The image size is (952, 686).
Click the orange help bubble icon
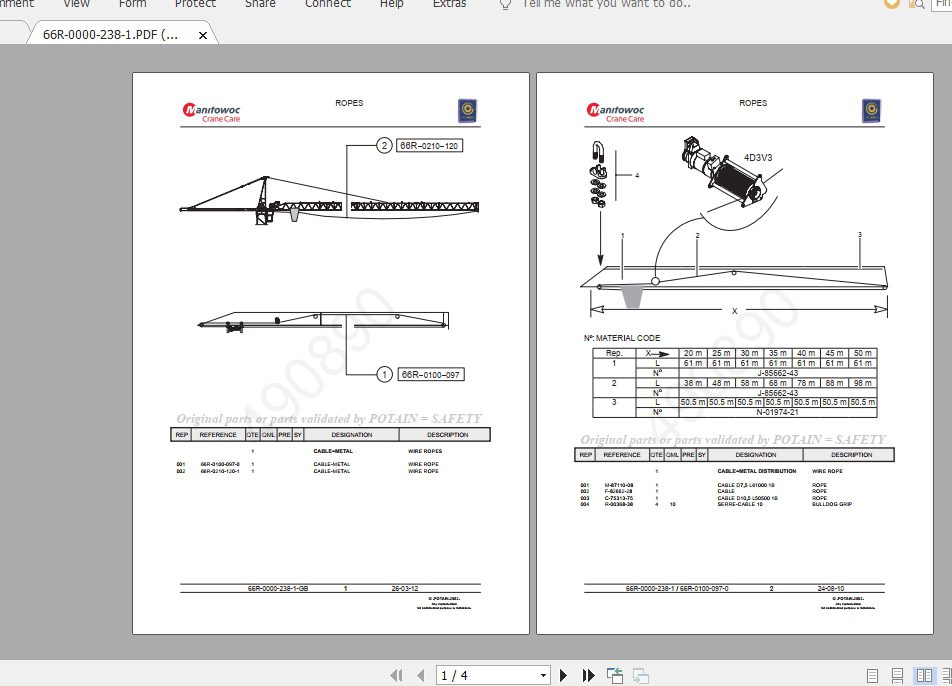[x=890, y=5]
